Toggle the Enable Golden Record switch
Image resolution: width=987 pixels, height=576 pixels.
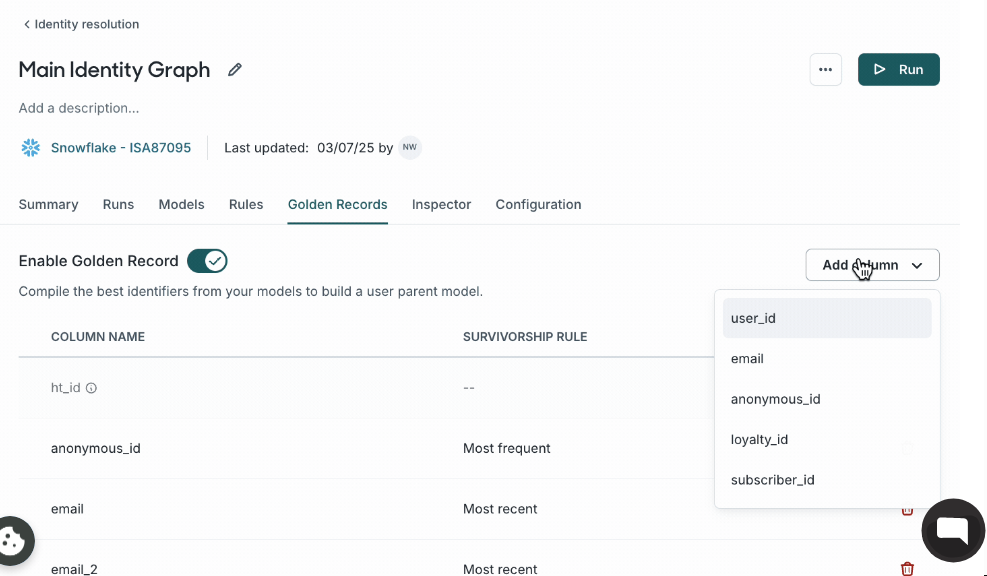(x=207, y=261)
